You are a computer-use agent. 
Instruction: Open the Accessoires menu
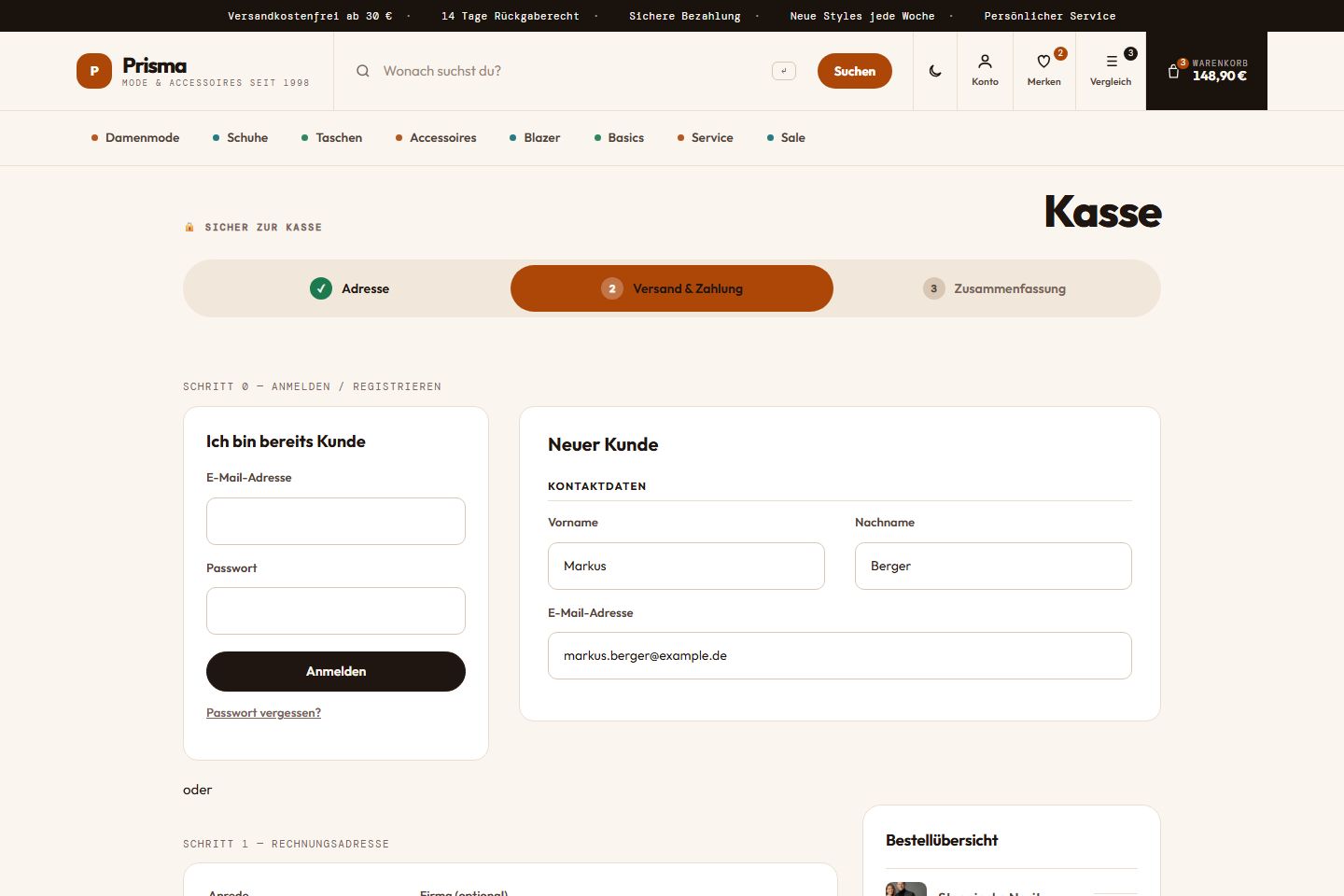point(436,137)
